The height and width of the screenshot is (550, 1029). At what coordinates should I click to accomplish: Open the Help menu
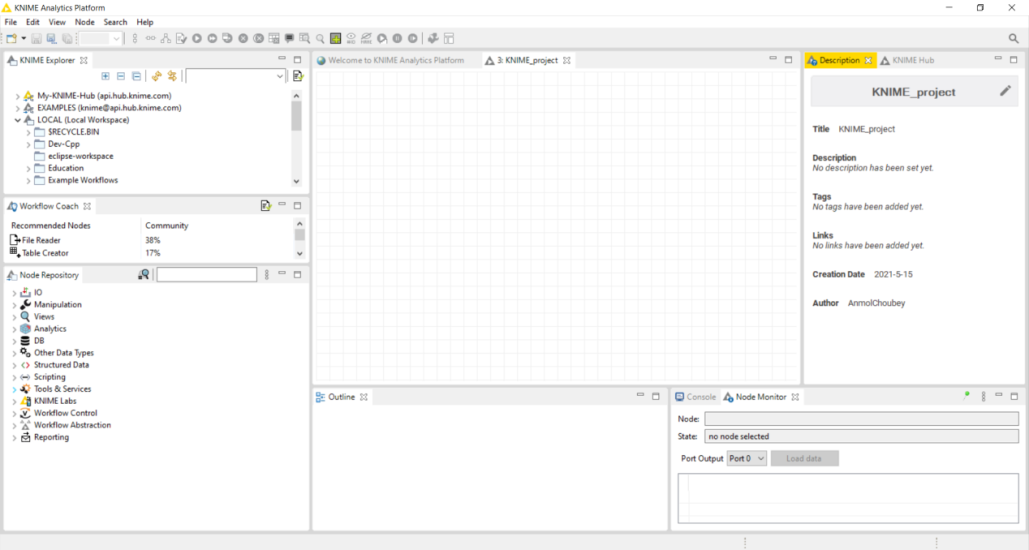pos(144,22)
